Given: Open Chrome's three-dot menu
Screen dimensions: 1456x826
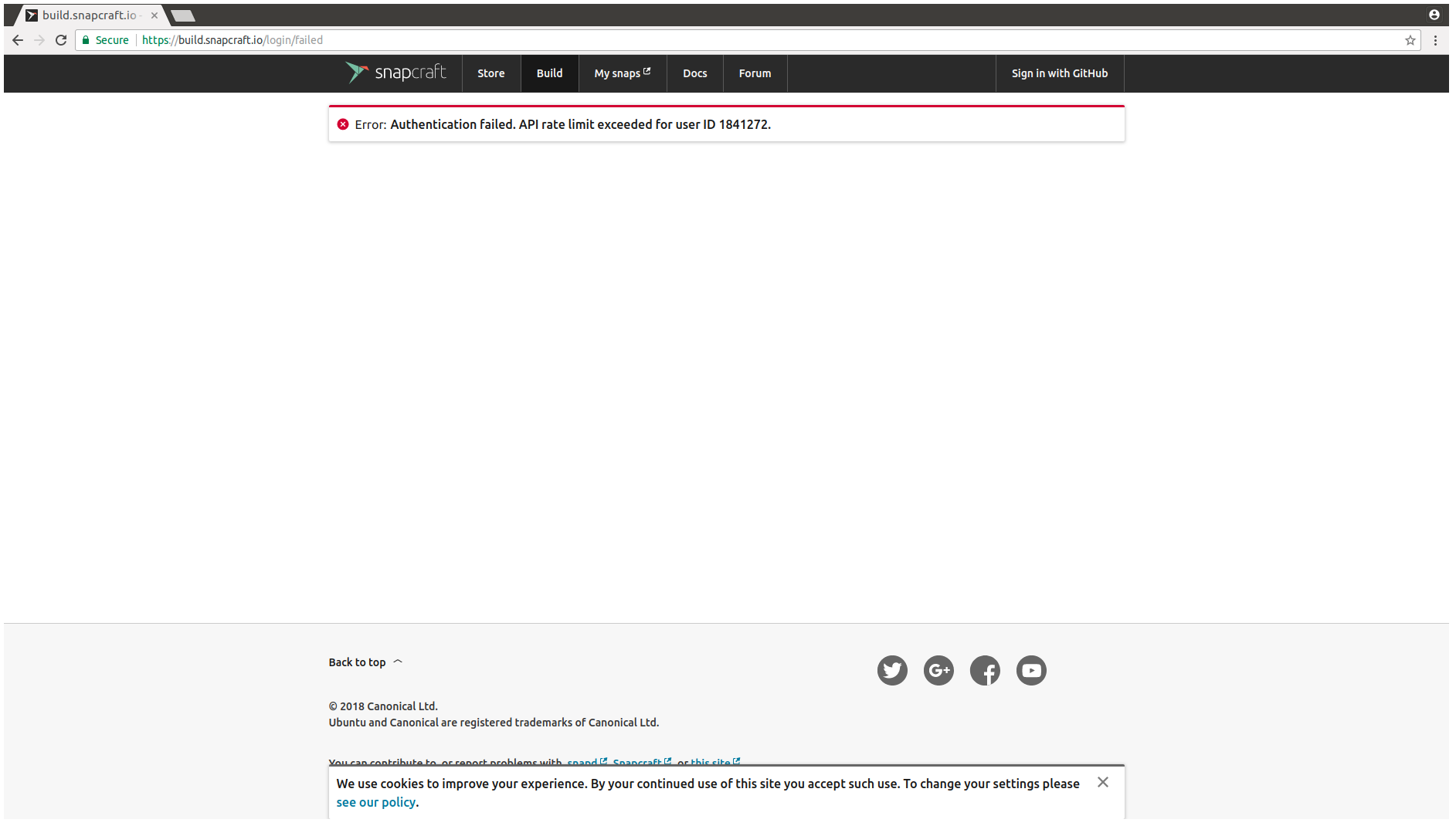Looking at the screenshot, I should (x=1436, y=40).
